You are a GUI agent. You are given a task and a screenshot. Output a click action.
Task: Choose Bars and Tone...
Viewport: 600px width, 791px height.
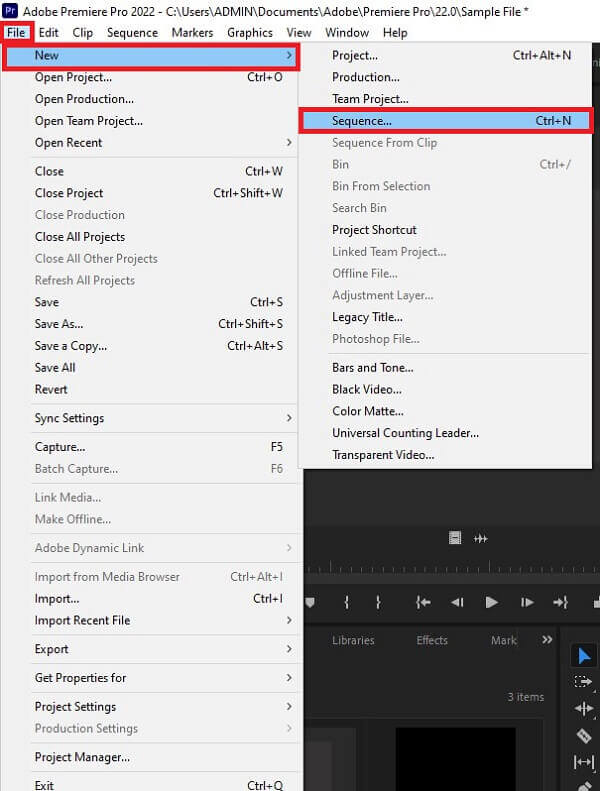[445, 368]
